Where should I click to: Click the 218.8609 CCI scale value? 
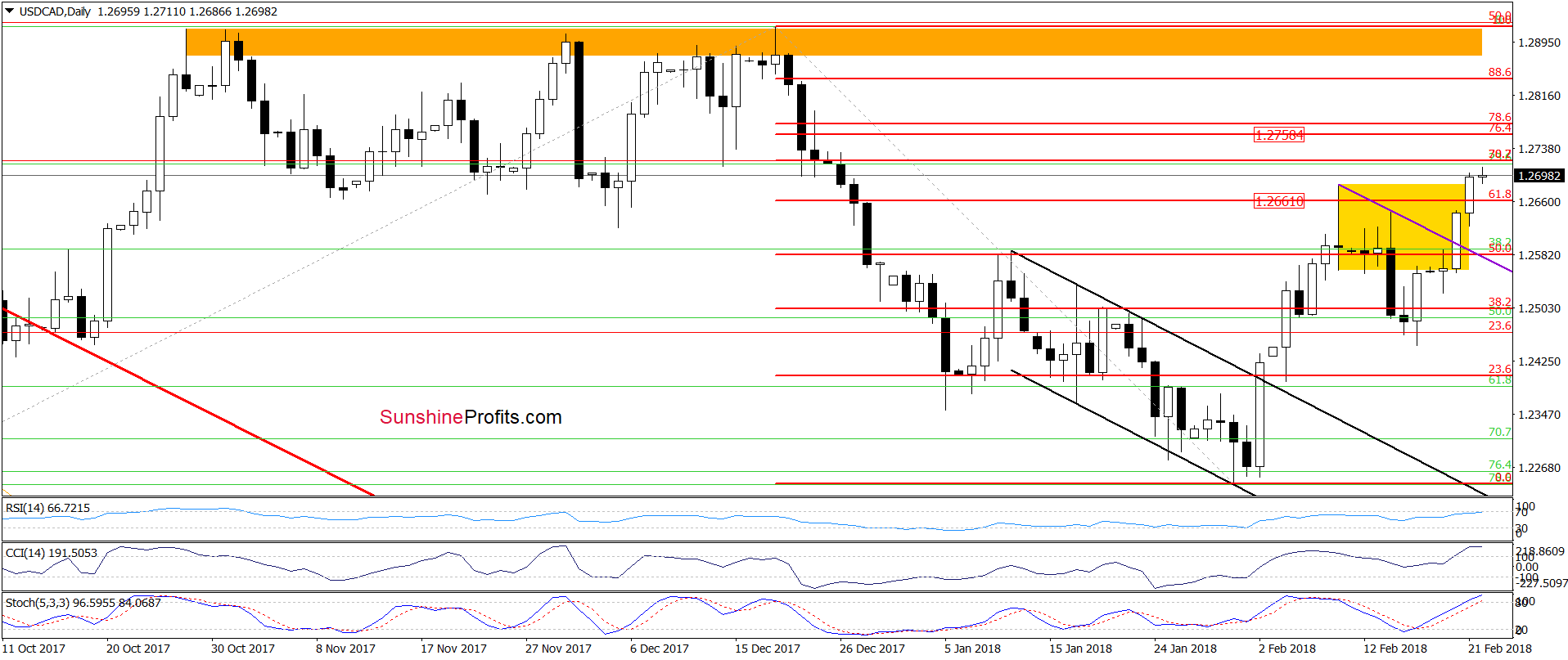point(1540,551)
